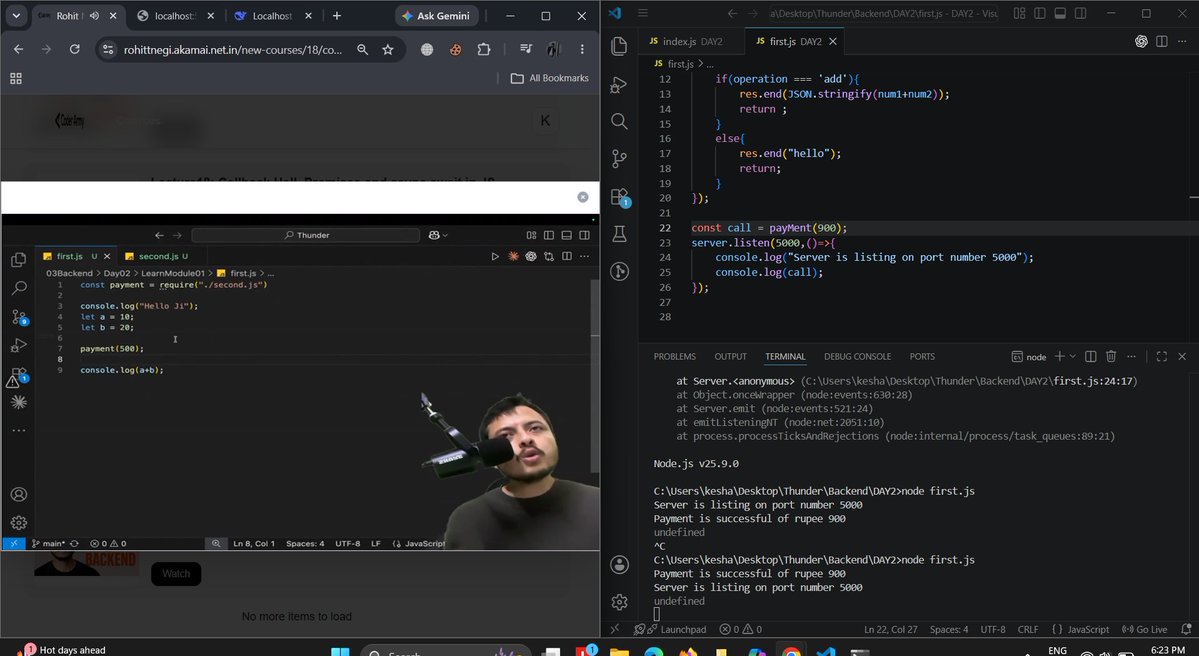Open terminal panel more actions menu

tap(1132, 356)
